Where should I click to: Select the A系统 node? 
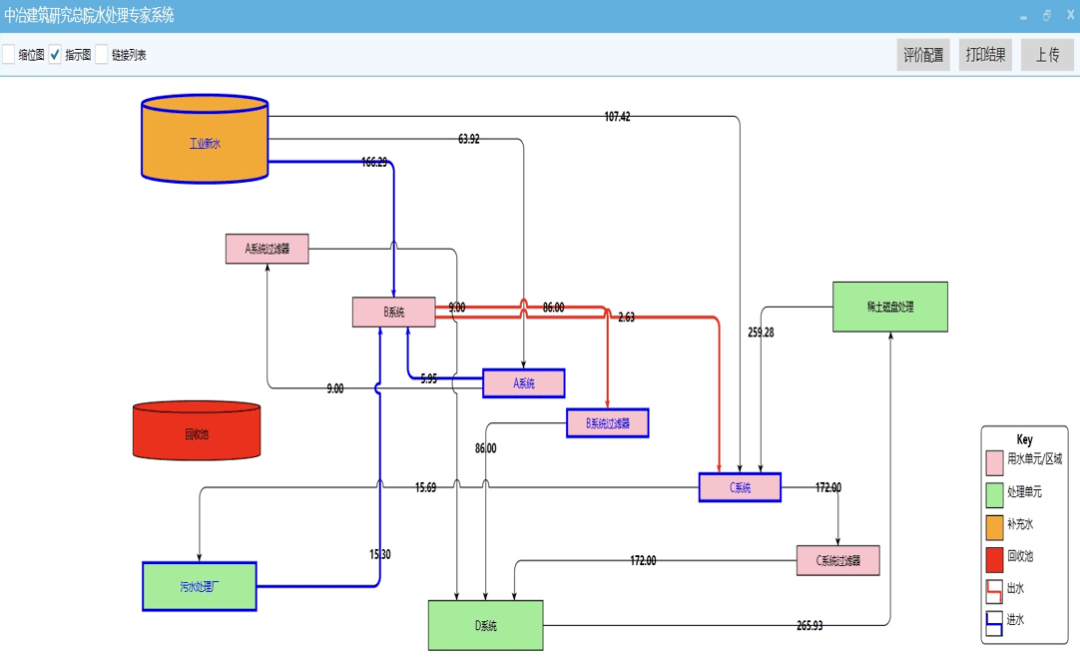tap(524, 384)
